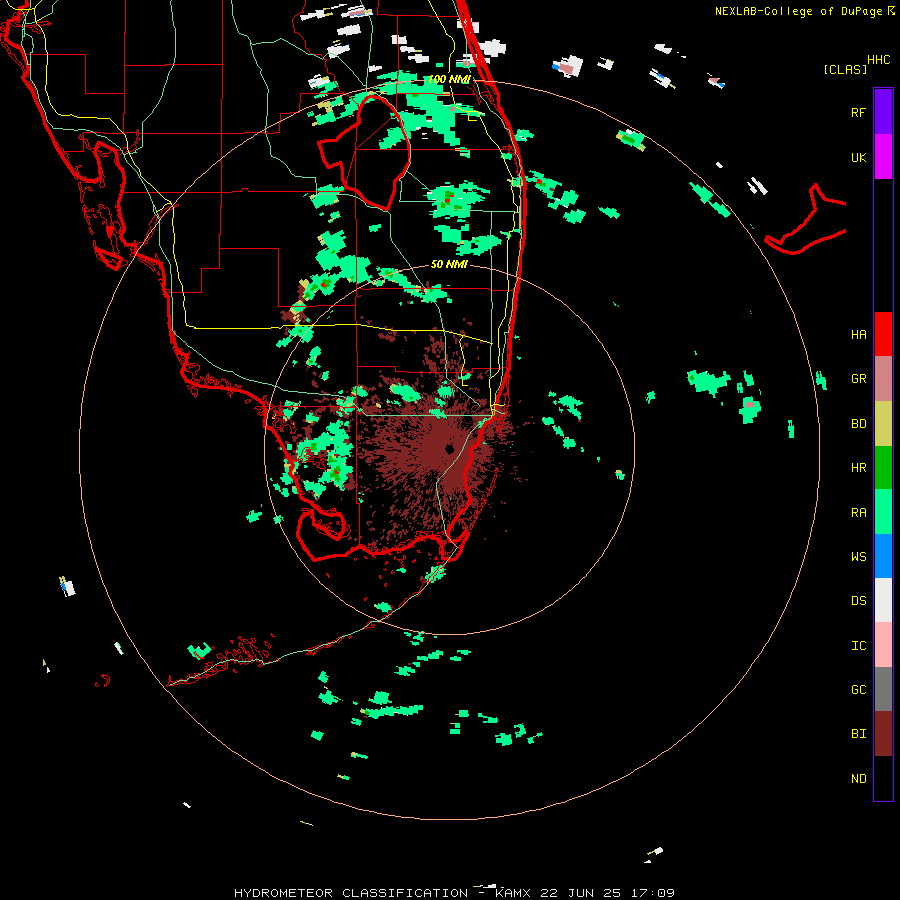
Task: Click the 17:09 timestamp
Action: pos(652,893)
